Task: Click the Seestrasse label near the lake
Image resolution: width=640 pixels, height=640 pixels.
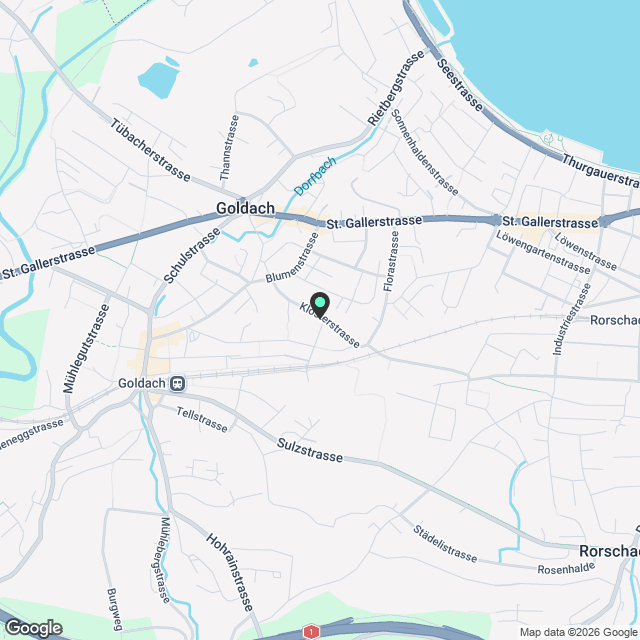Action: 460,85
